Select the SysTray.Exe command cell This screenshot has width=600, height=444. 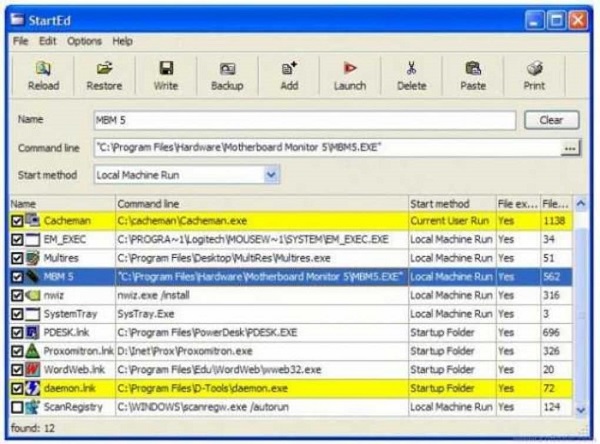click(x=262, y=314)
